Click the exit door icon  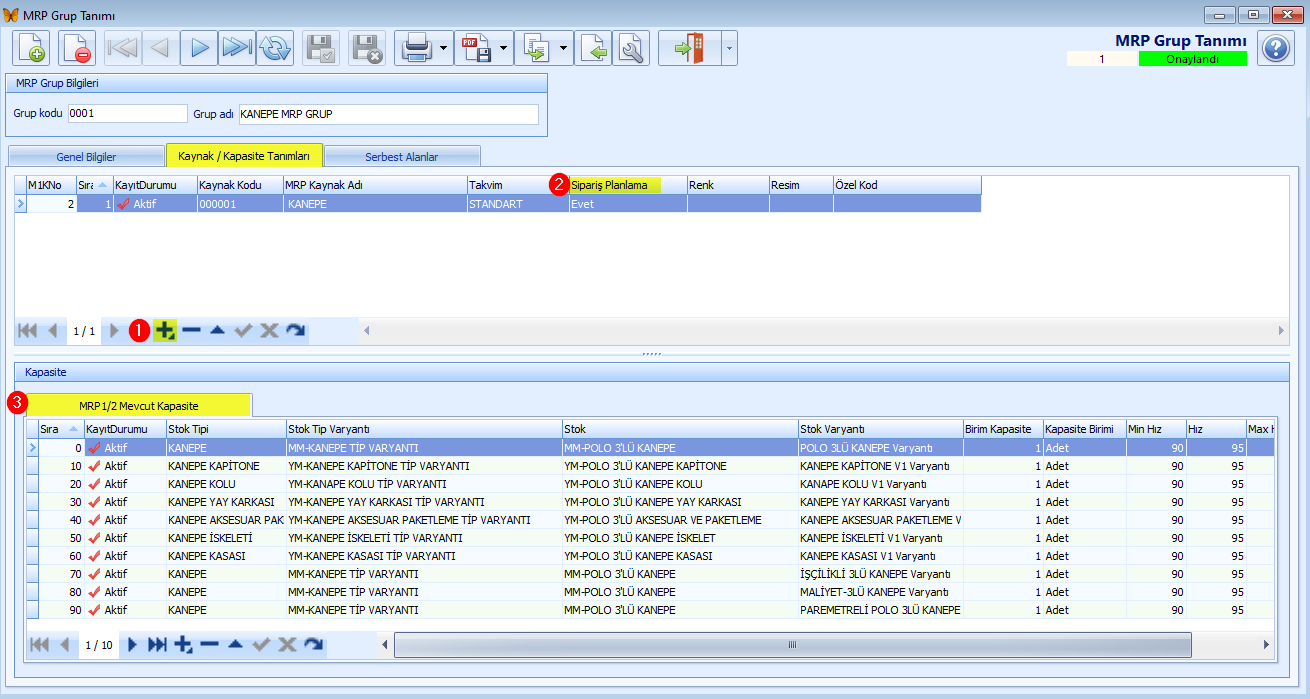(689, 48)
